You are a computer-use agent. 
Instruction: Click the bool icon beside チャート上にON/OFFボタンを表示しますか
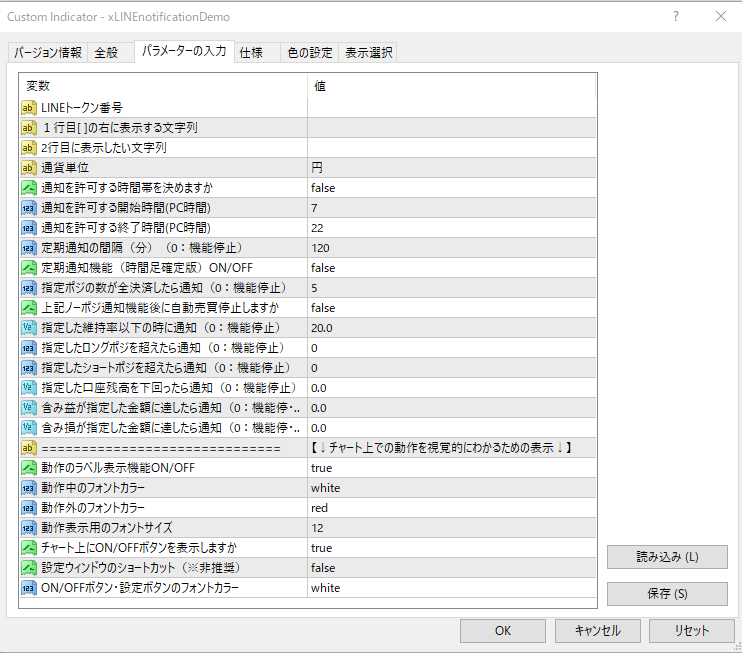pos(28,547)
